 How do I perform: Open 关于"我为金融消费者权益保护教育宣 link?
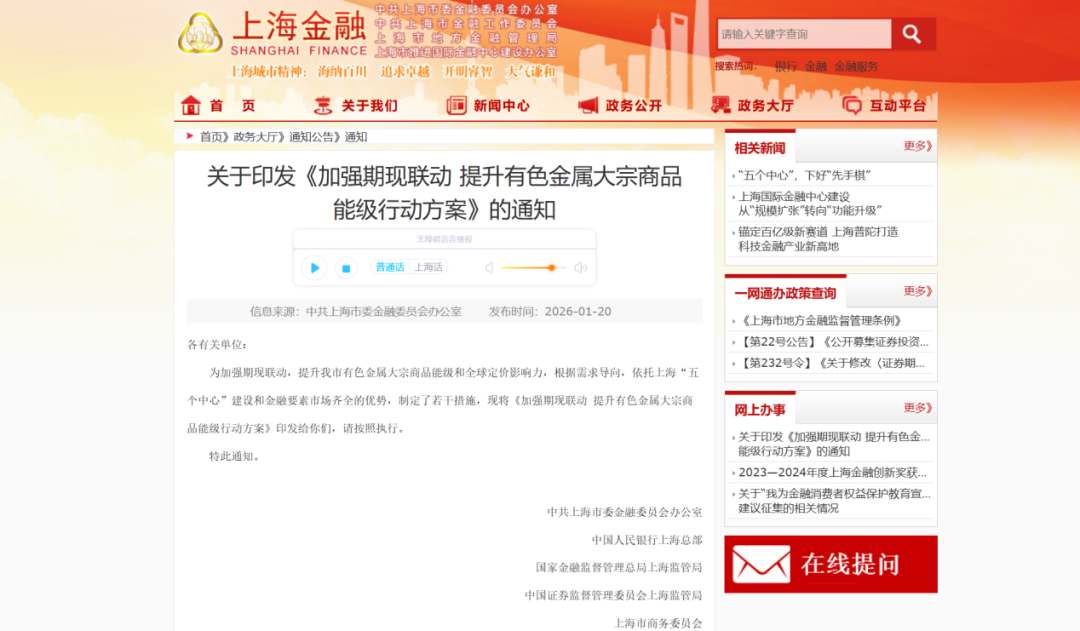[834, 501]
